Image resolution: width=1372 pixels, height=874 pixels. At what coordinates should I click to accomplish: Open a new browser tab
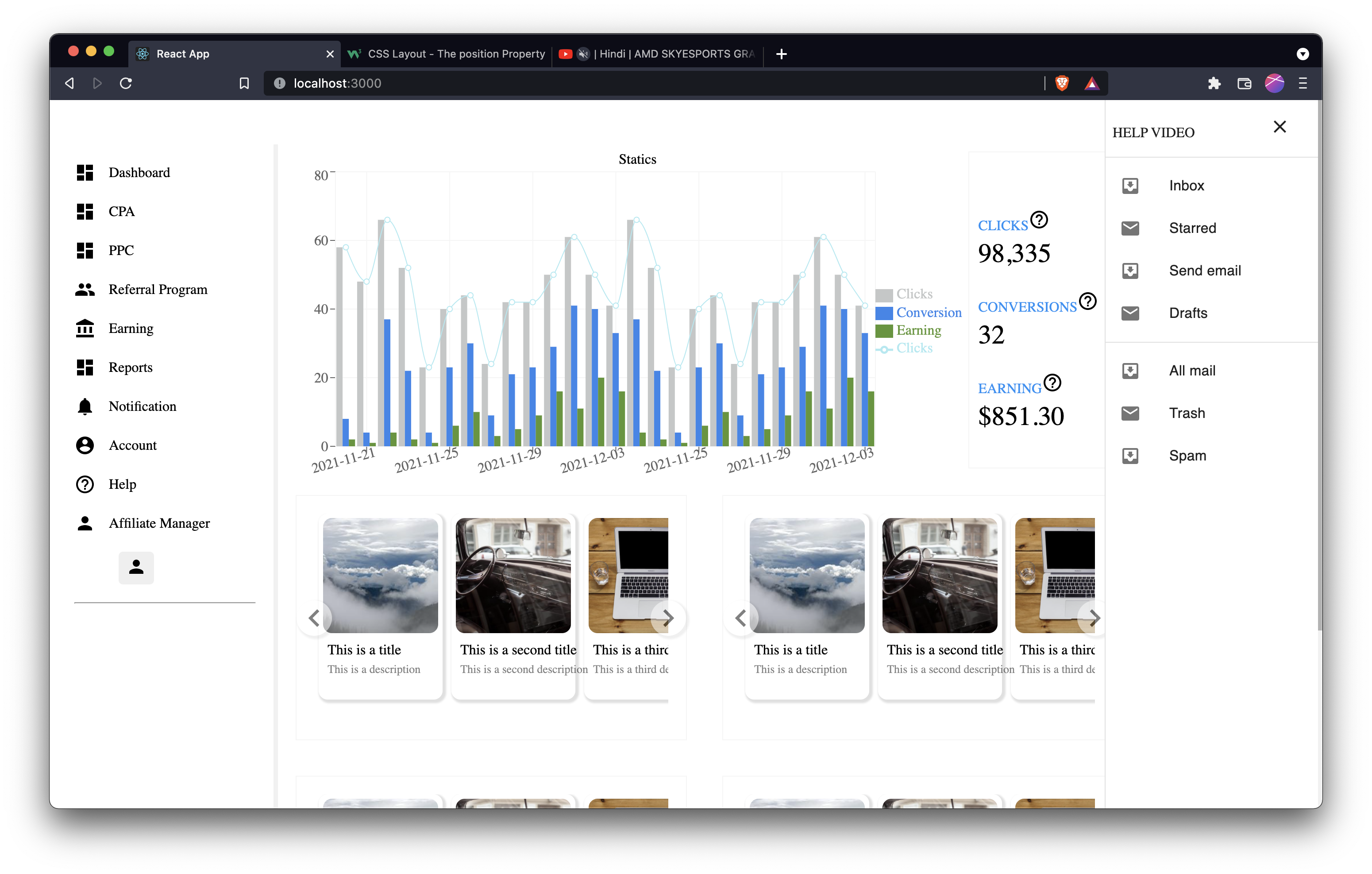(782, 54)
